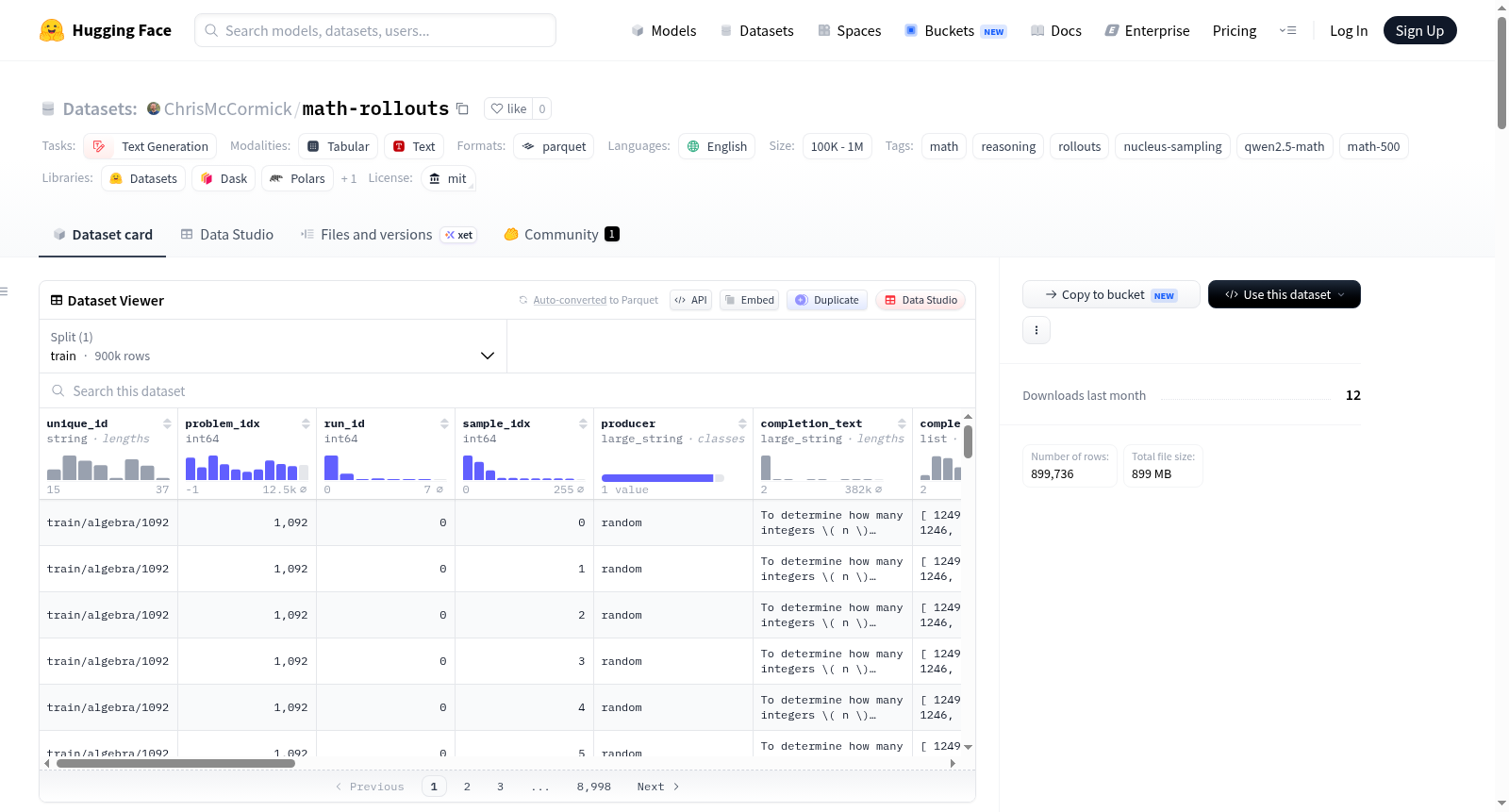Sort the run_id column
1509x812 pixels.
(x=444, y=423)
